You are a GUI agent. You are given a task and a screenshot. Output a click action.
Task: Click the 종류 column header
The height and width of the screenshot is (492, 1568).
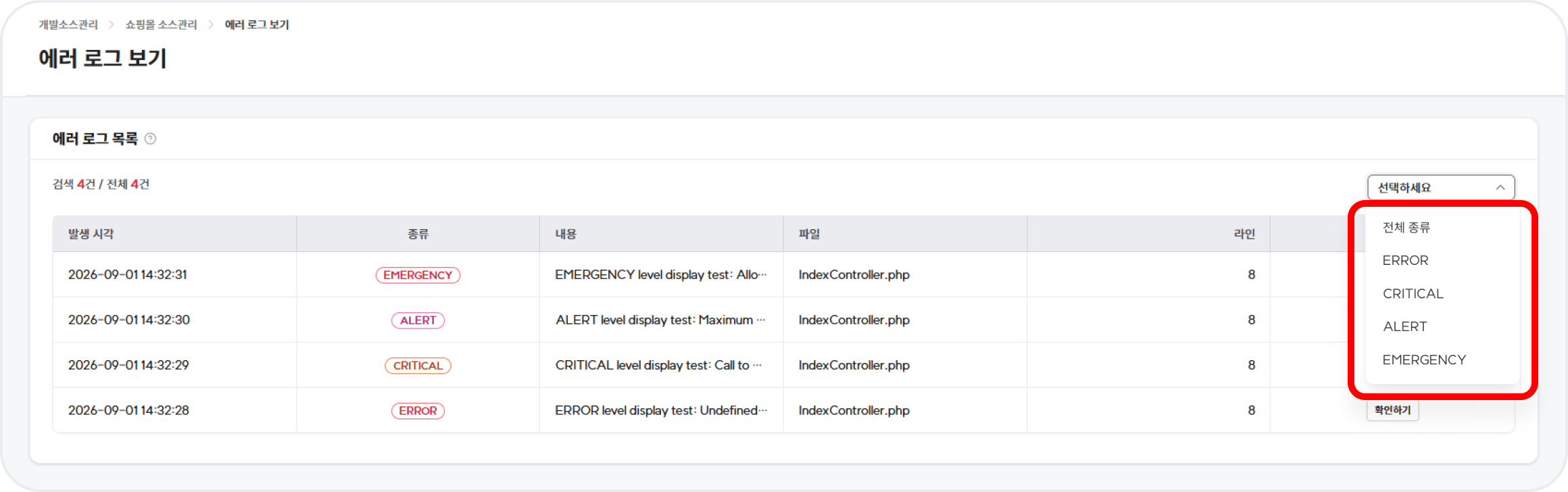tap(418, 234)
